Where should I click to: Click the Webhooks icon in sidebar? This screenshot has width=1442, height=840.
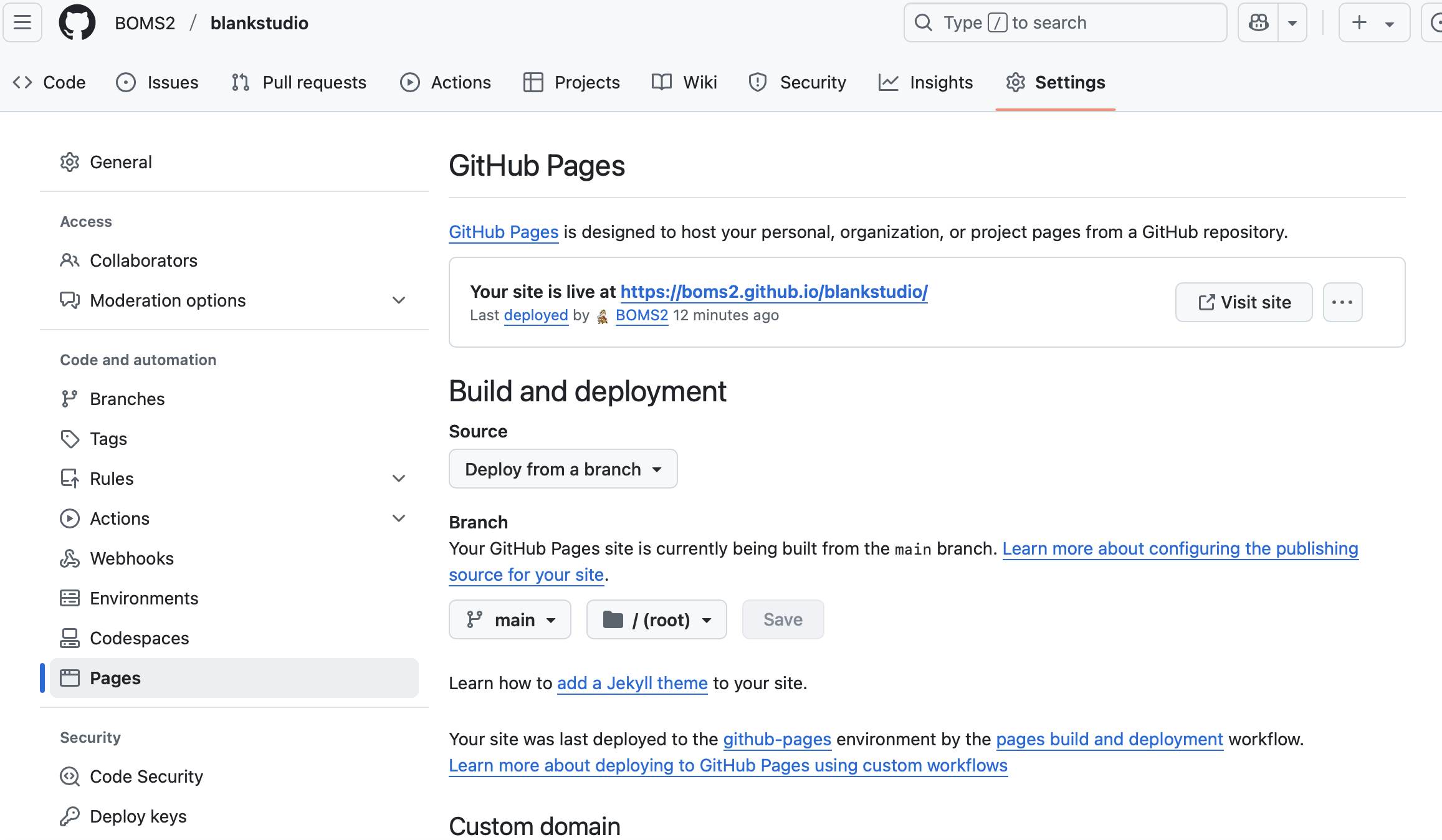click(70, 558)
